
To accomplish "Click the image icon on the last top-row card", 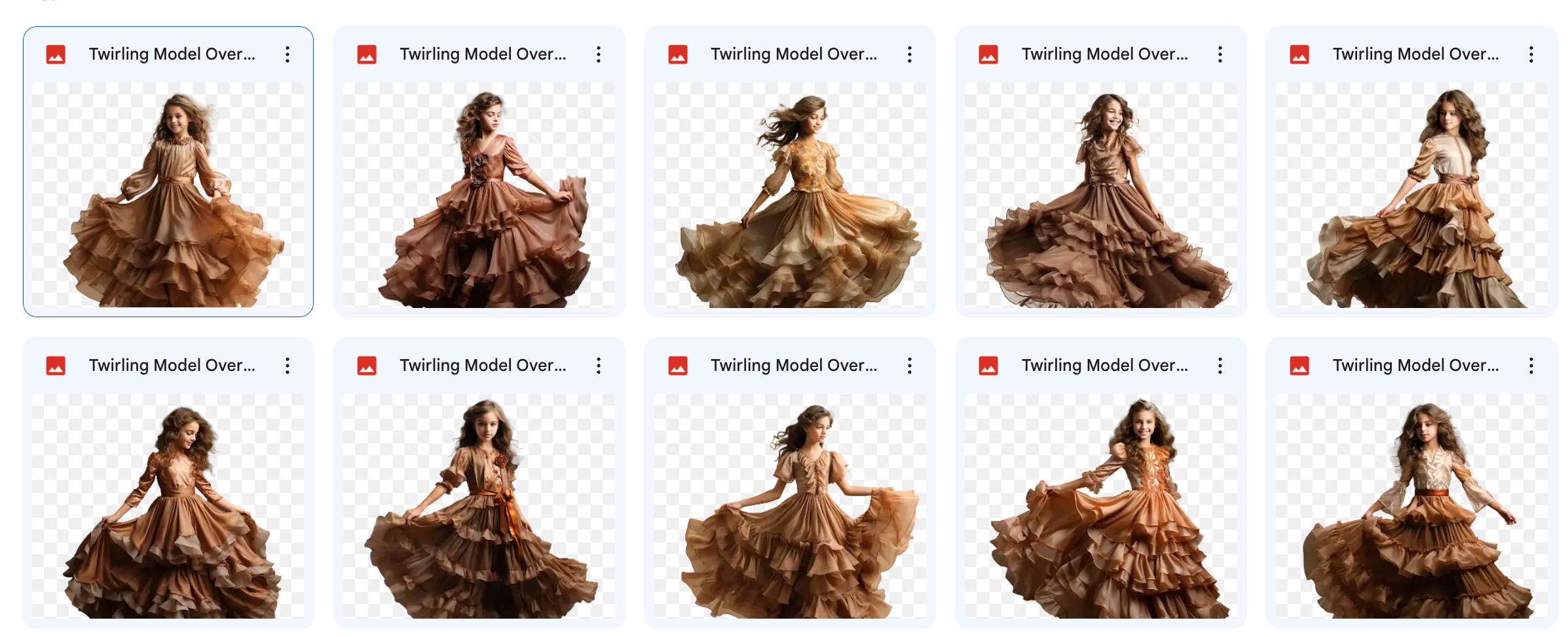I will click(x=1299, y=54).
